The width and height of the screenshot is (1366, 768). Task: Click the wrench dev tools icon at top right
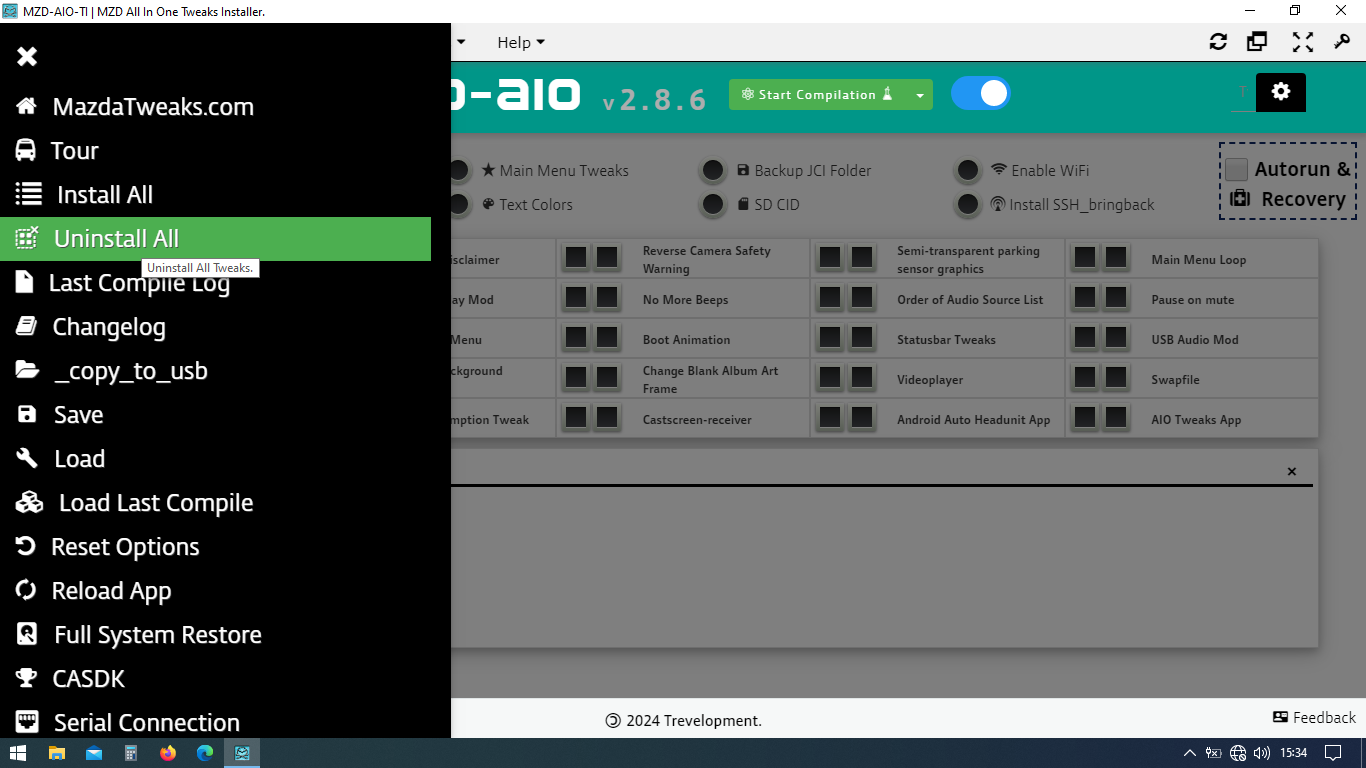click(1342, 42)
